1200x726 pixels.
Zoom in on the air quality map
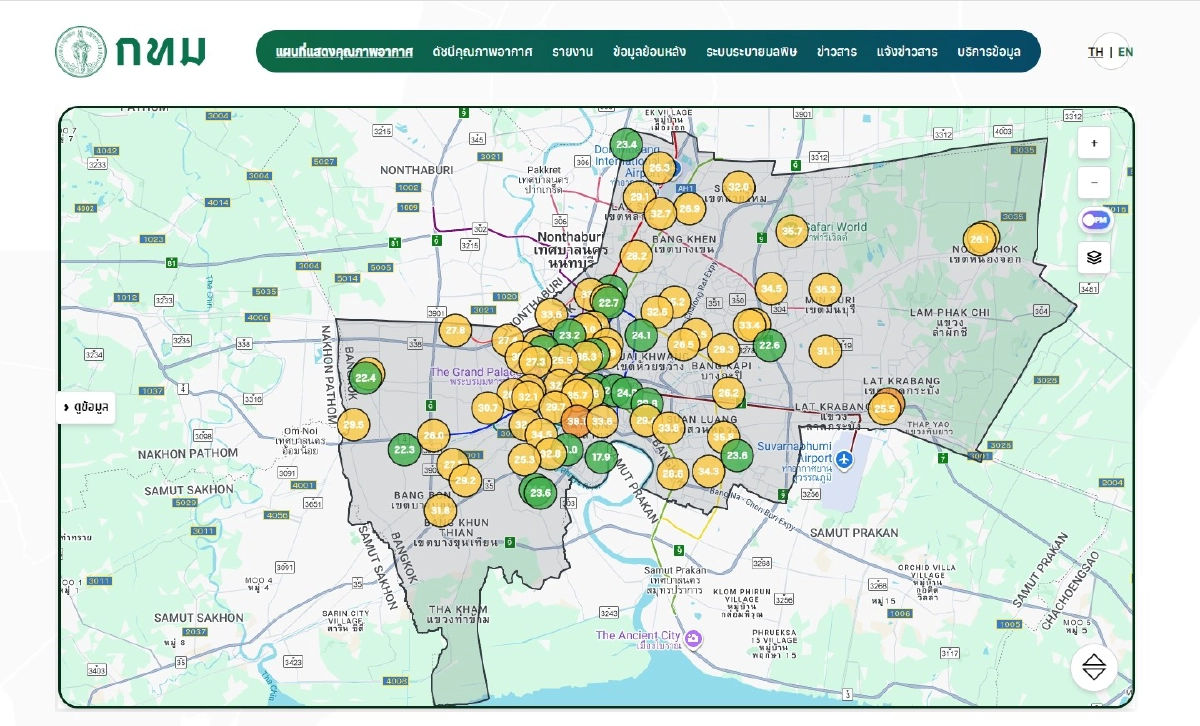click(1094, 144)
